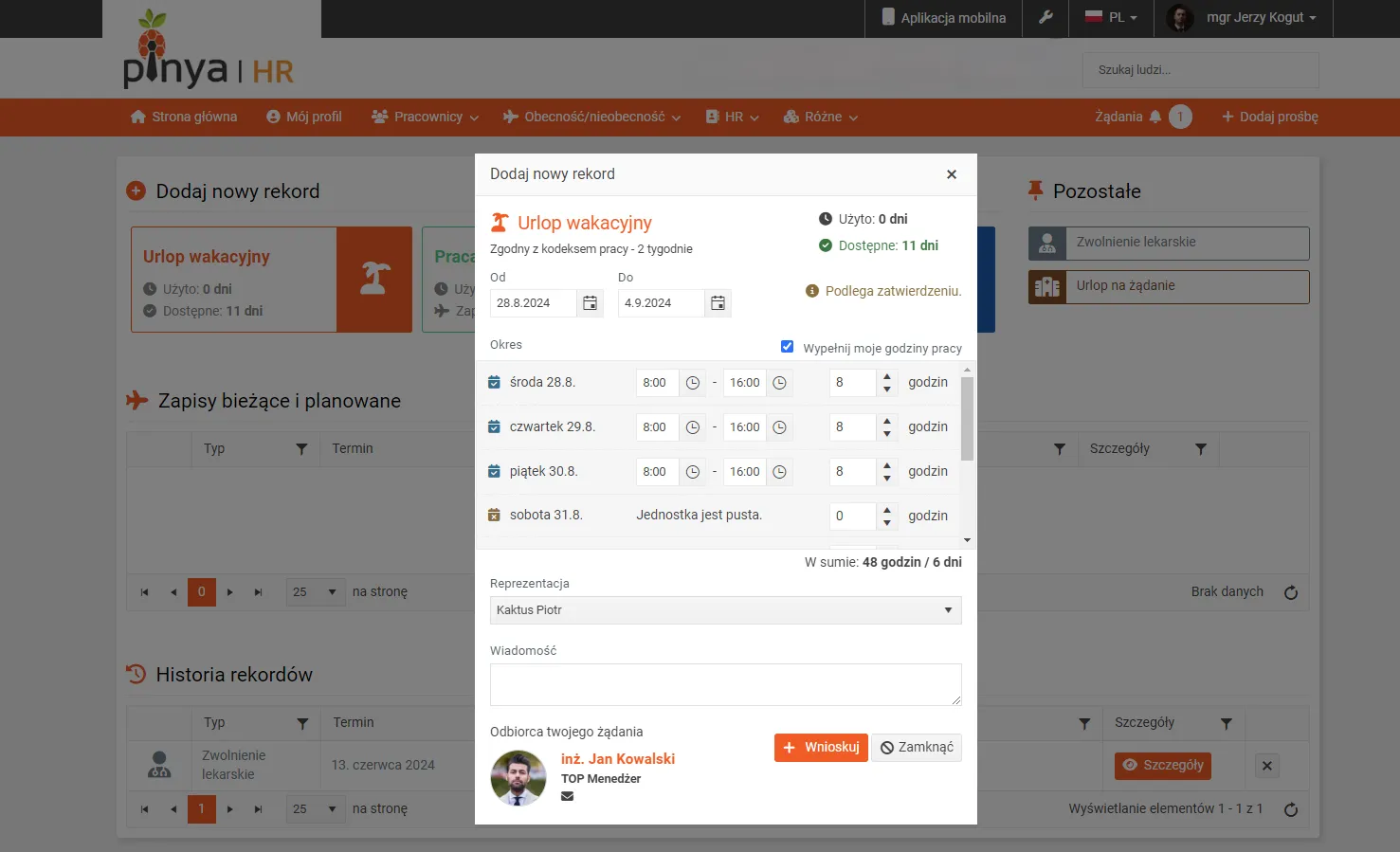Open inż. Jan Kowalski profile link
The height and width of the screenshot is (852, 1400).
pos(618,759)
